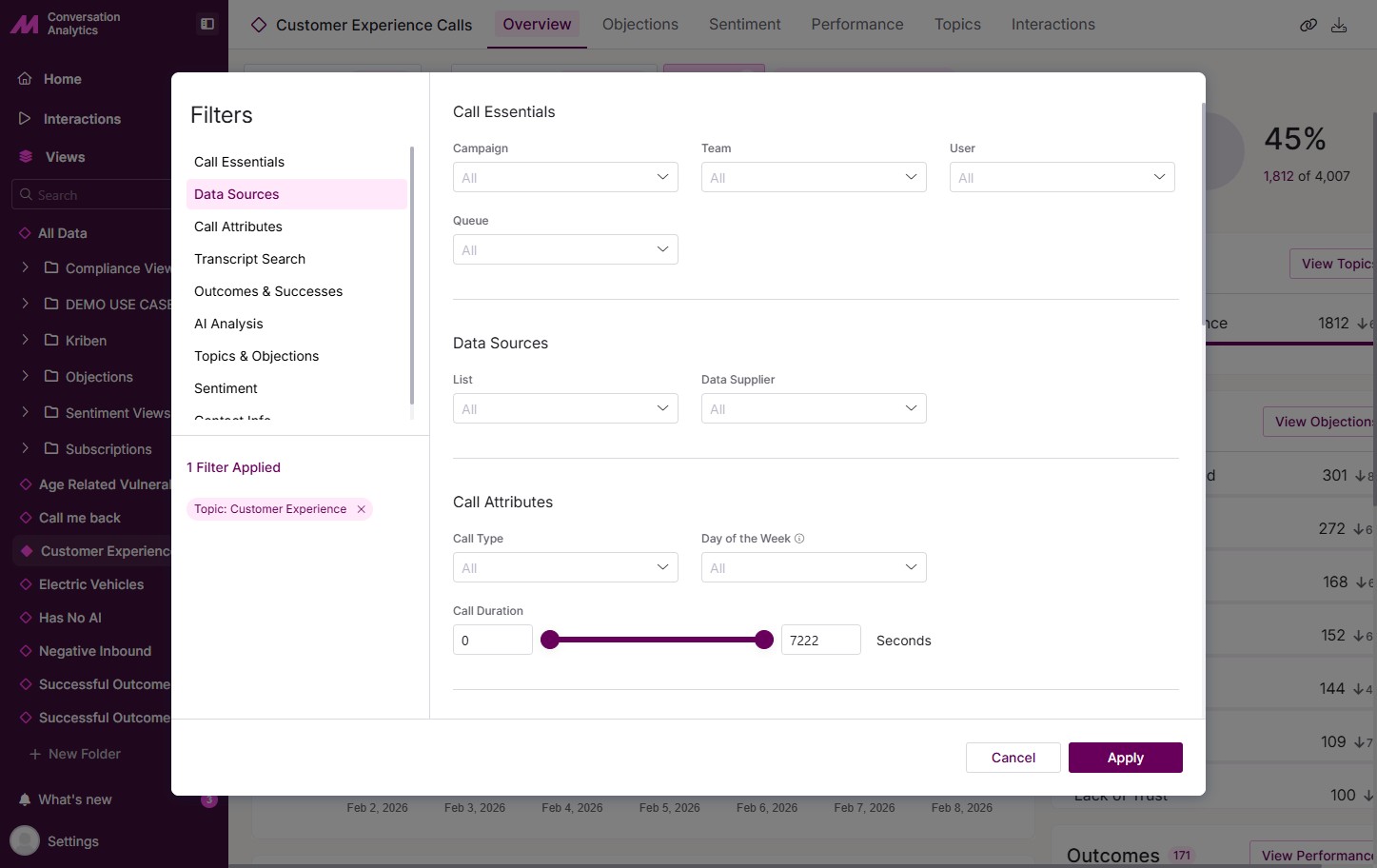Open the Campaign dropdown

point(565,177)
